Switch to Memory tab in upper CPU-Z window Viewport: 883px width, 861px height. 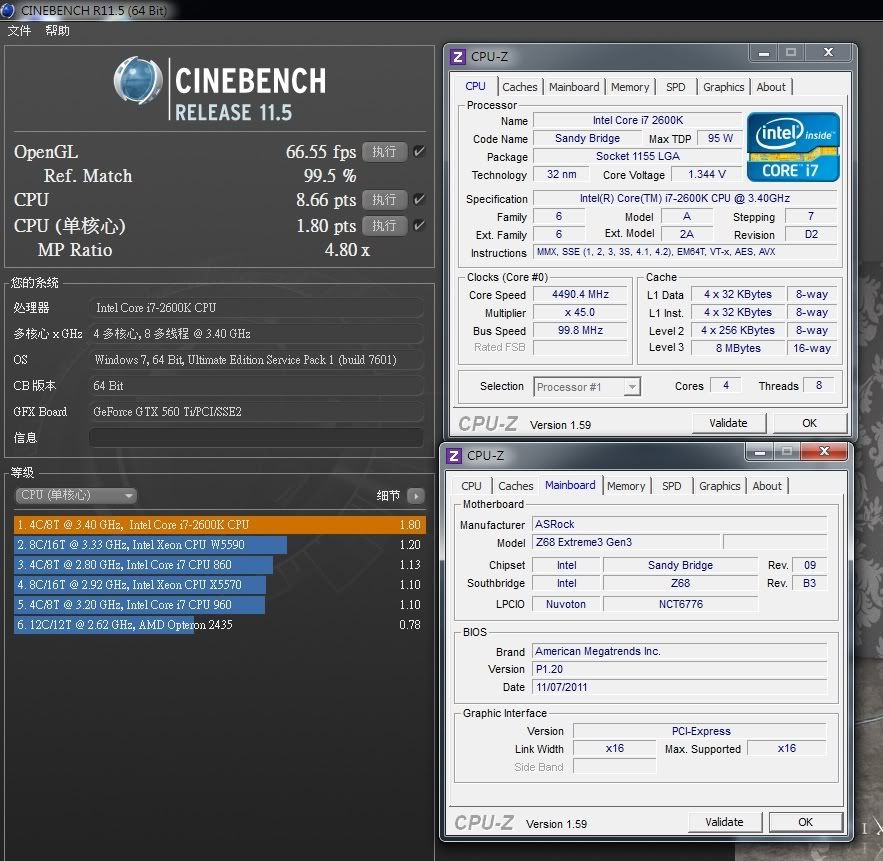tap(630, 87)
